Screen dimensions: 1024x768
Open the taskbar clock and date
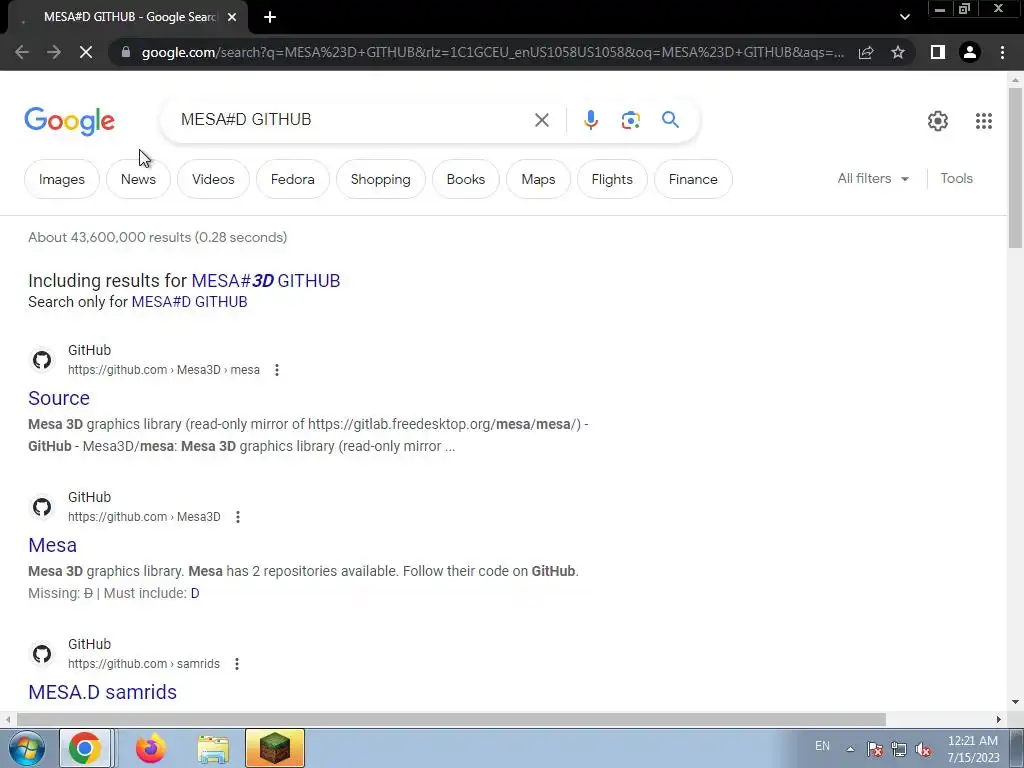pos(973,749)
